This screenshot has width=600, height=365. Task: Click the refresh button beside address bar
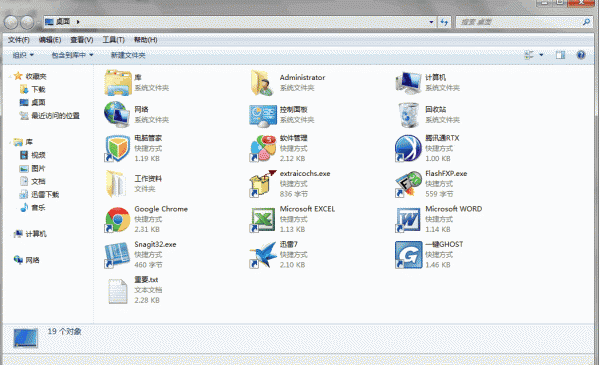point(444,22)
